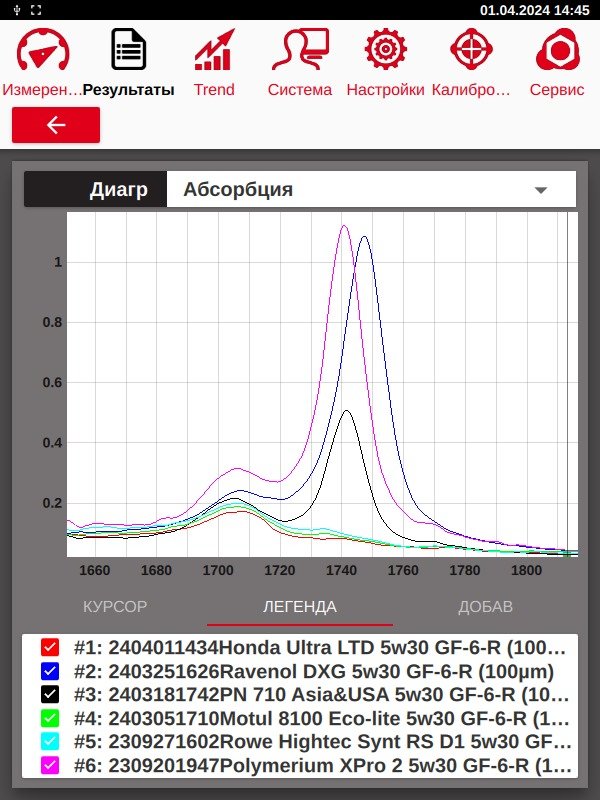This screenshot has height=800, width=600.
Task: Click the black curve peak near 0.5
Action: coord(347,411)
